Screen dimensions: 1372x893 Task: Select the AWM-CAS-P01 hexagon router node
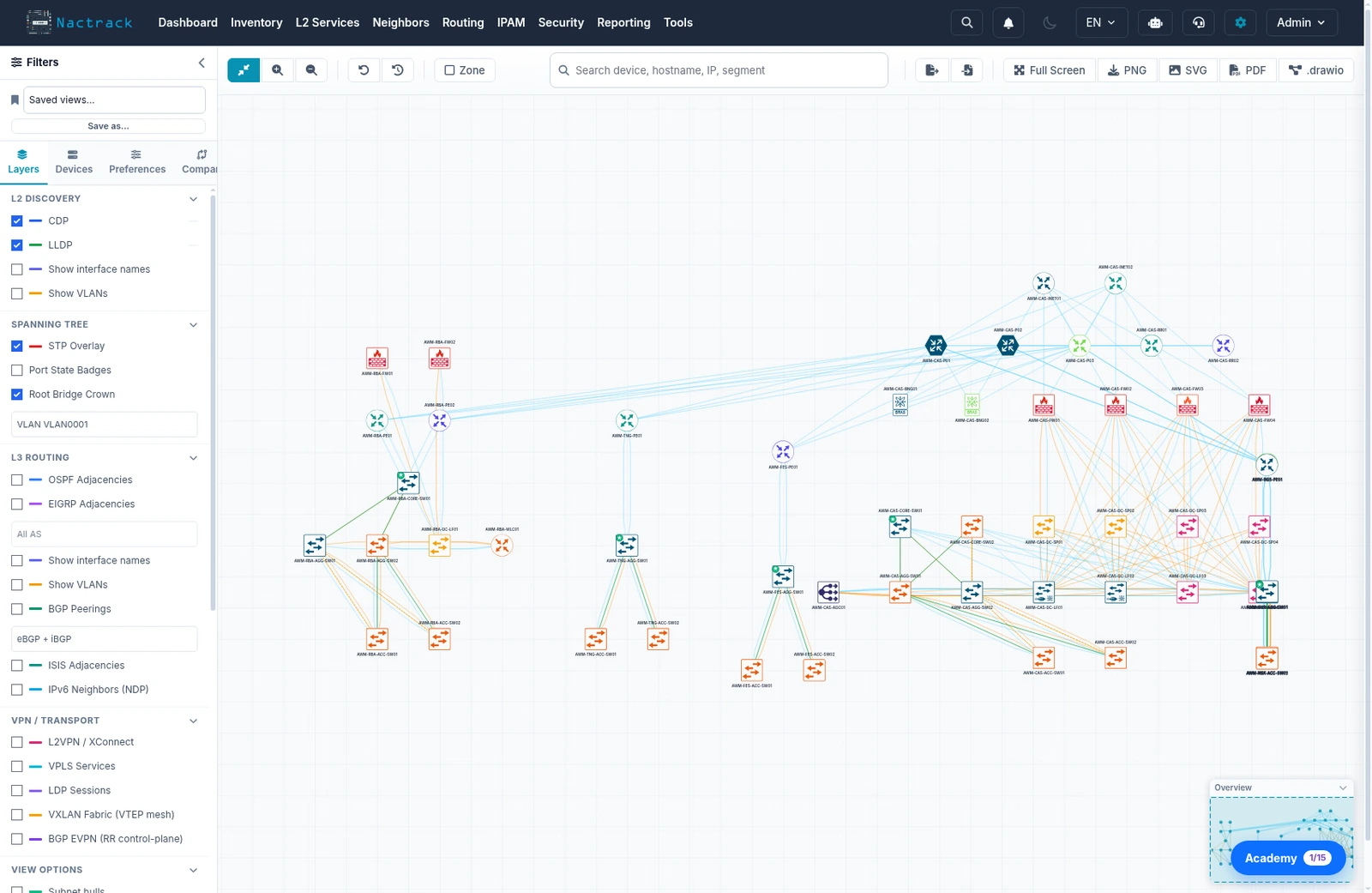(936, 346)
